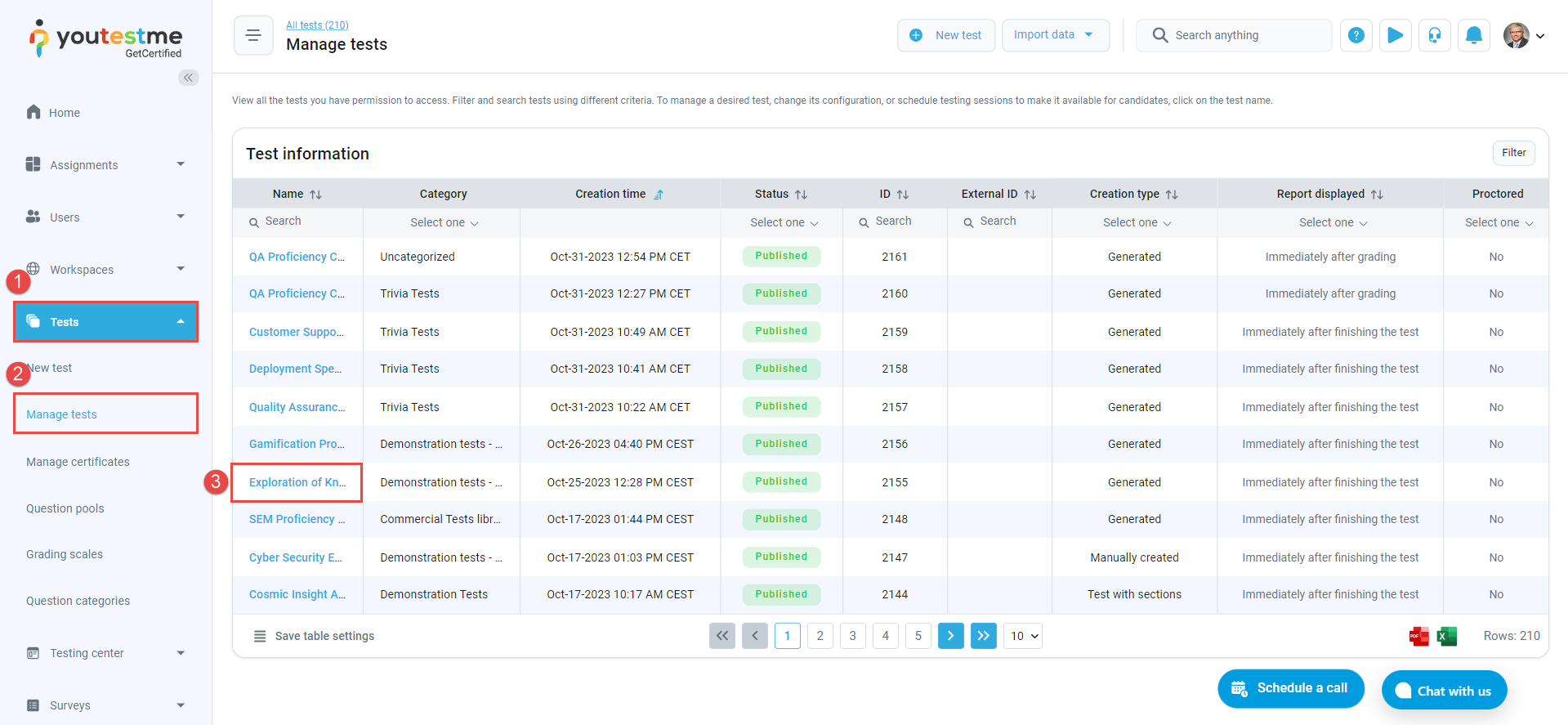Collapse the sidebar with double chevron icon
1568x725 pixels.
[x=189, y=78]
